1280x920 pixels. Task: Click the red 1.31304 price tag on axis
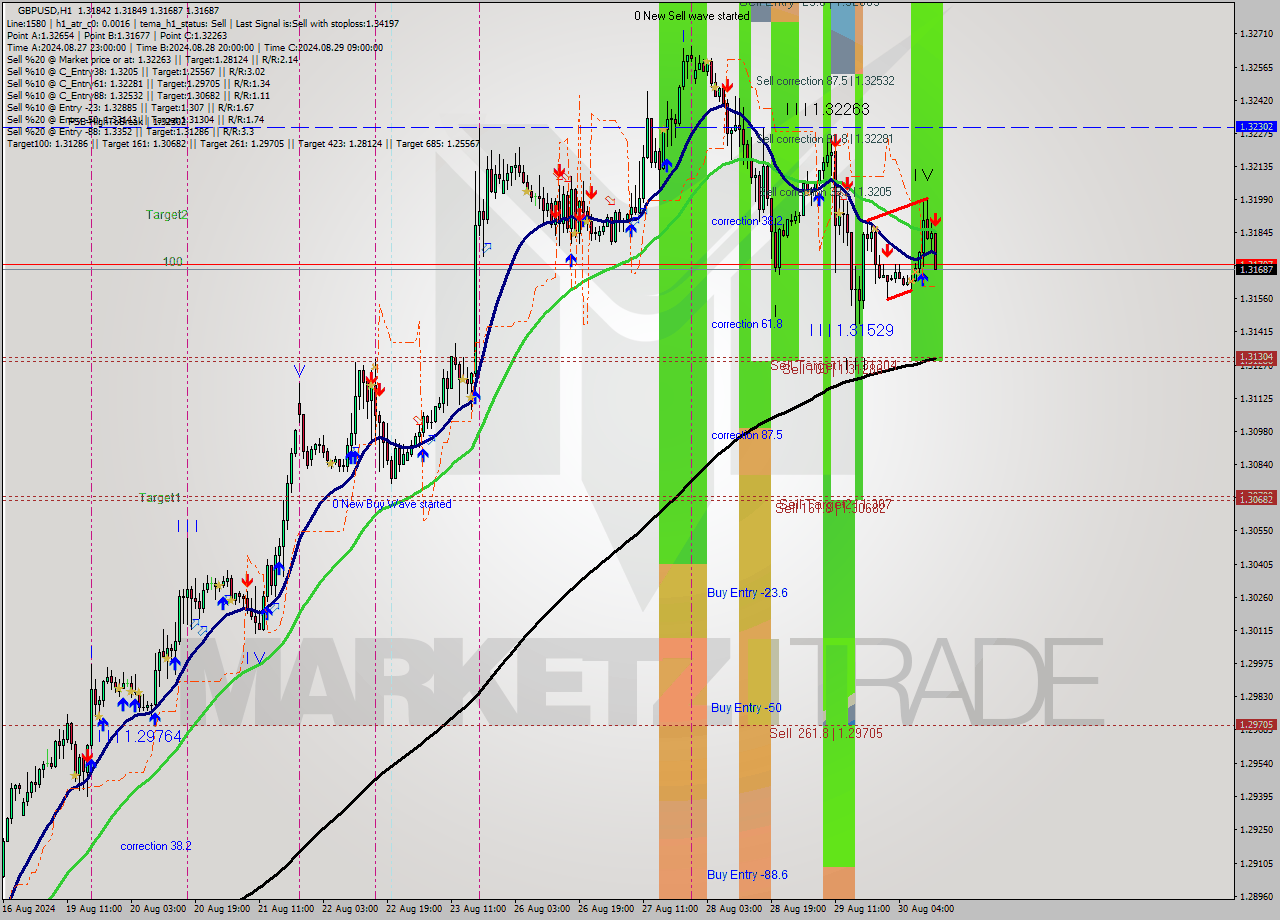1255,357
